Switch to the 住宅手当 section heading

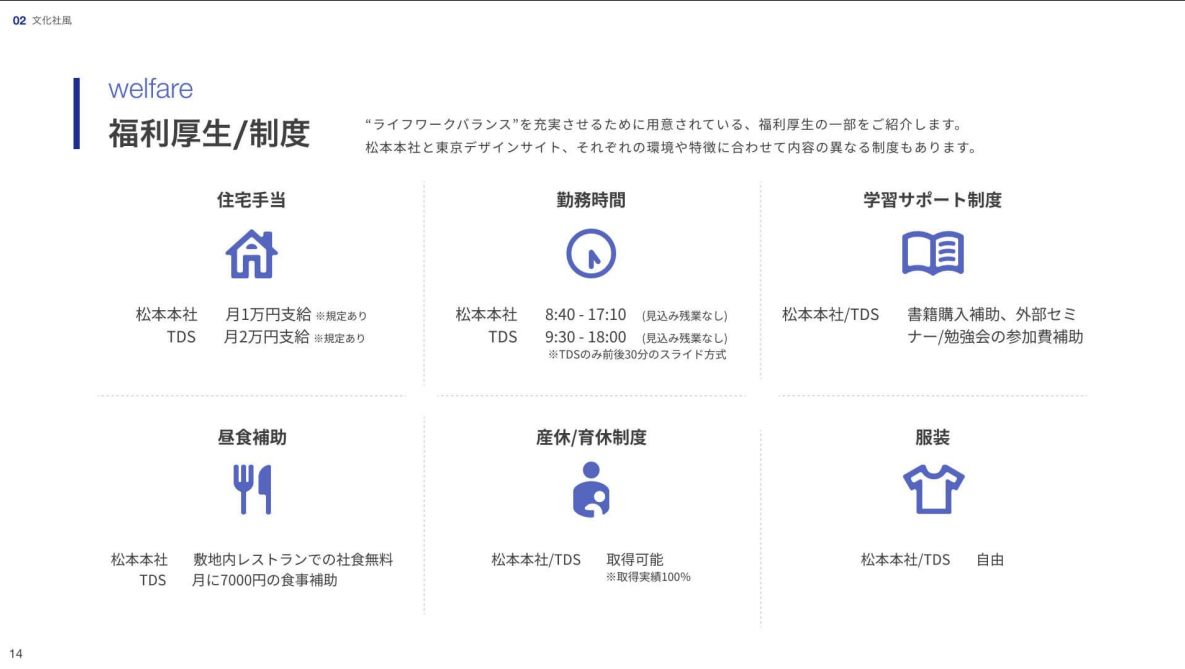click(250, 199)
